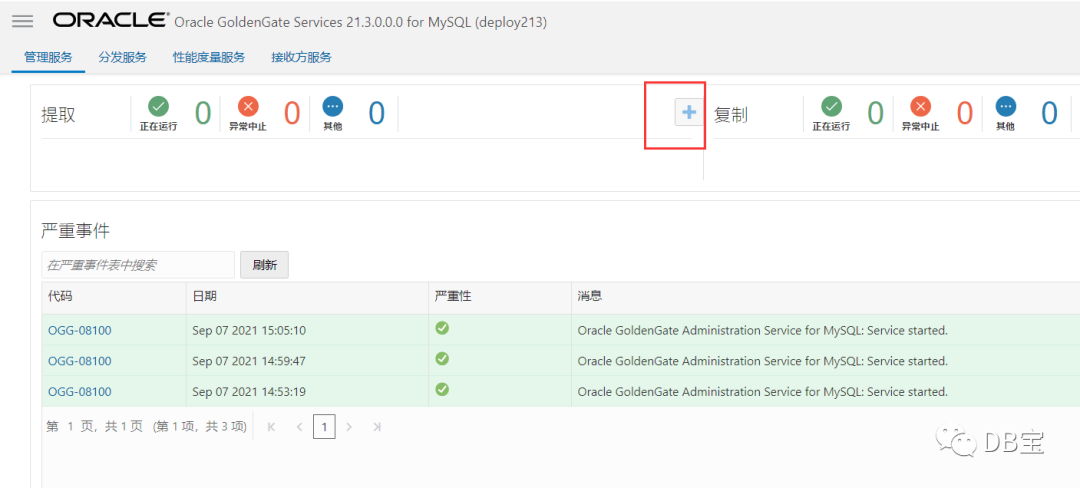Click severity check icon for 15:05:10 event

[x=442, y=328]
